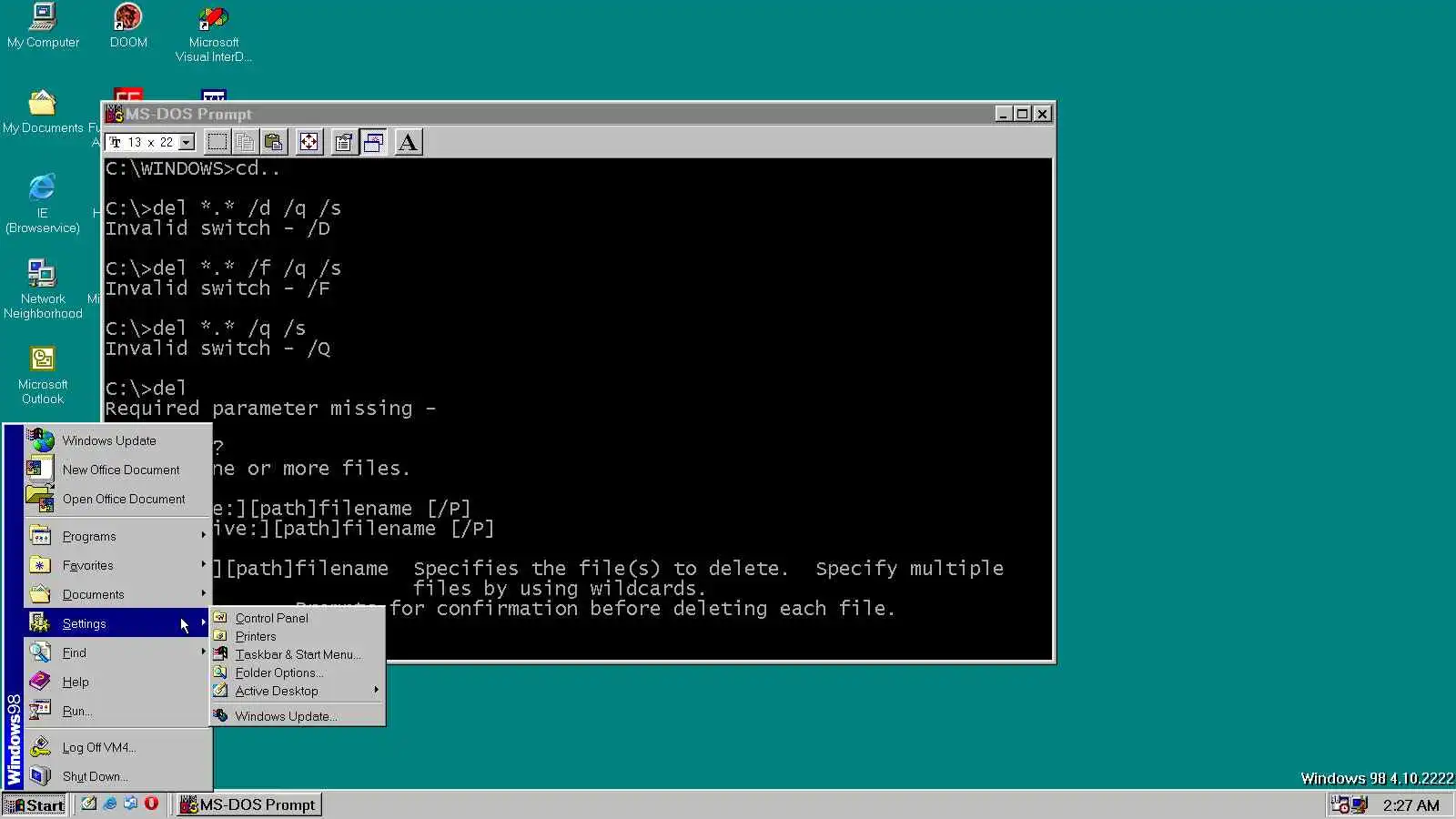Screen dimensions: 1456x819
Task: Click Shut Down... in Start menu
Action: tap(117, 776)
